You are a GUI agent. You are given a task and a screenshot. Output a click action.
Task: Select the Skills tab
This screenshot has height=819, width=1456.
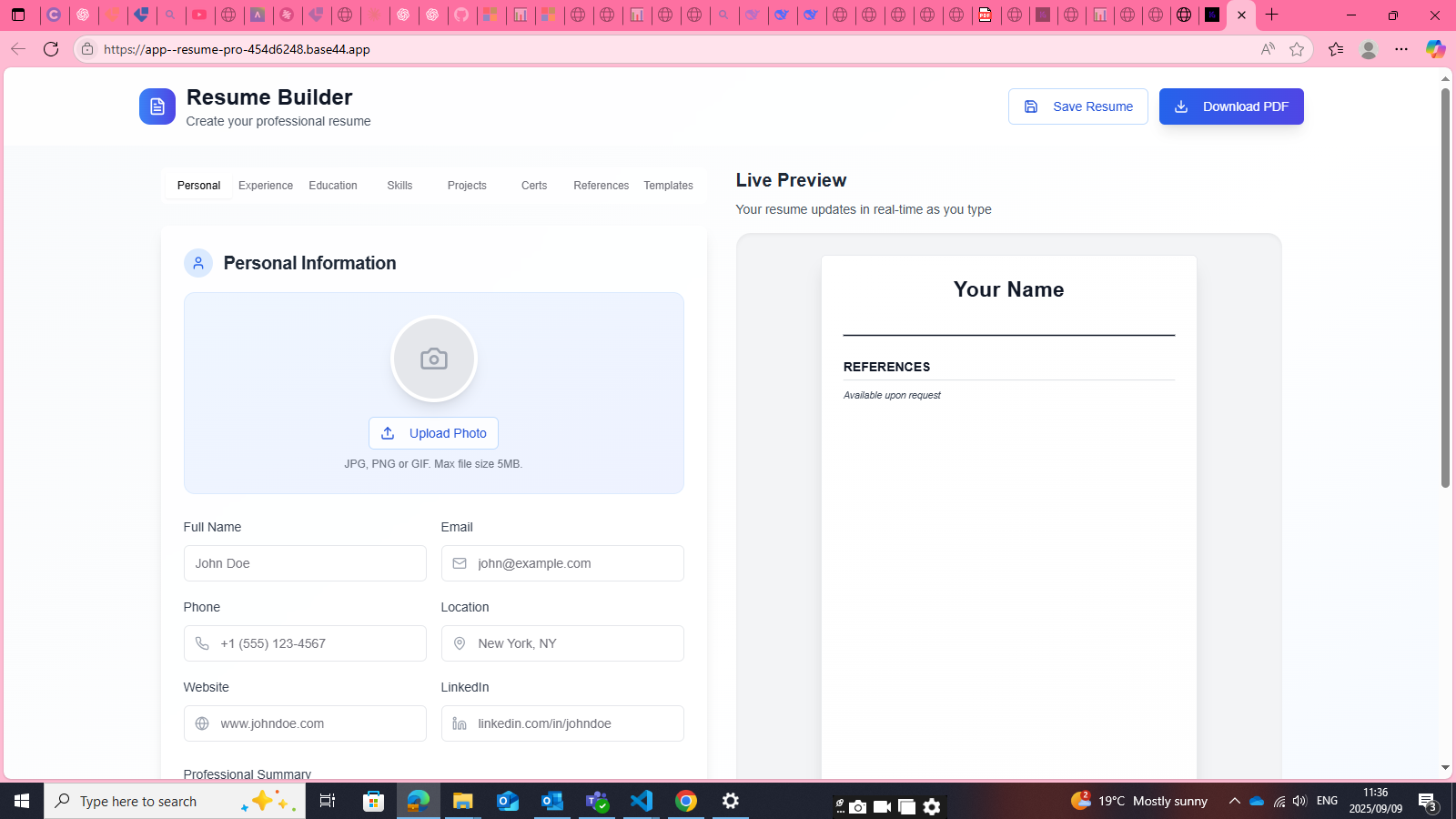399,186
